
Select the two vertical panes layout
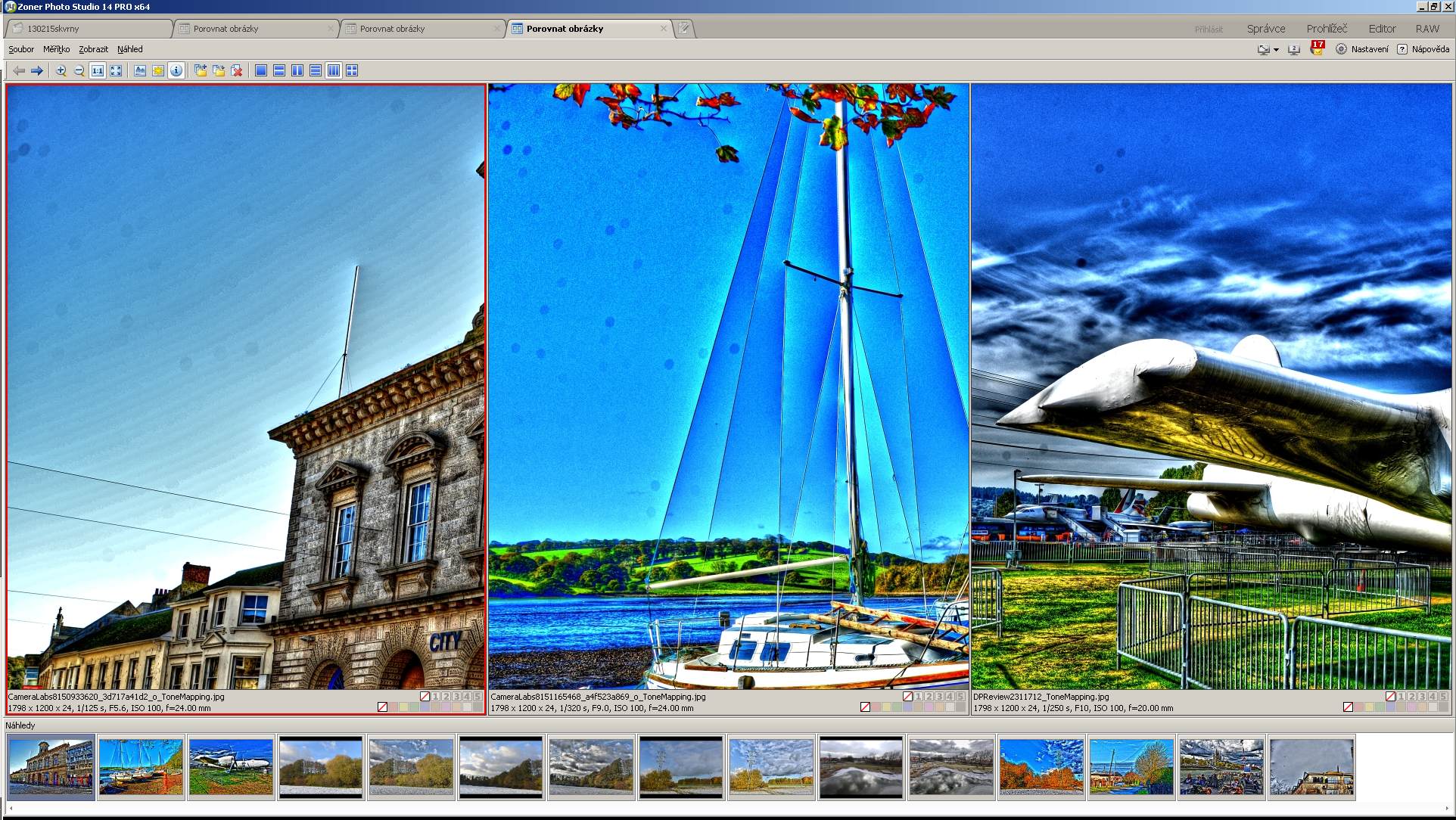(297, 70)
